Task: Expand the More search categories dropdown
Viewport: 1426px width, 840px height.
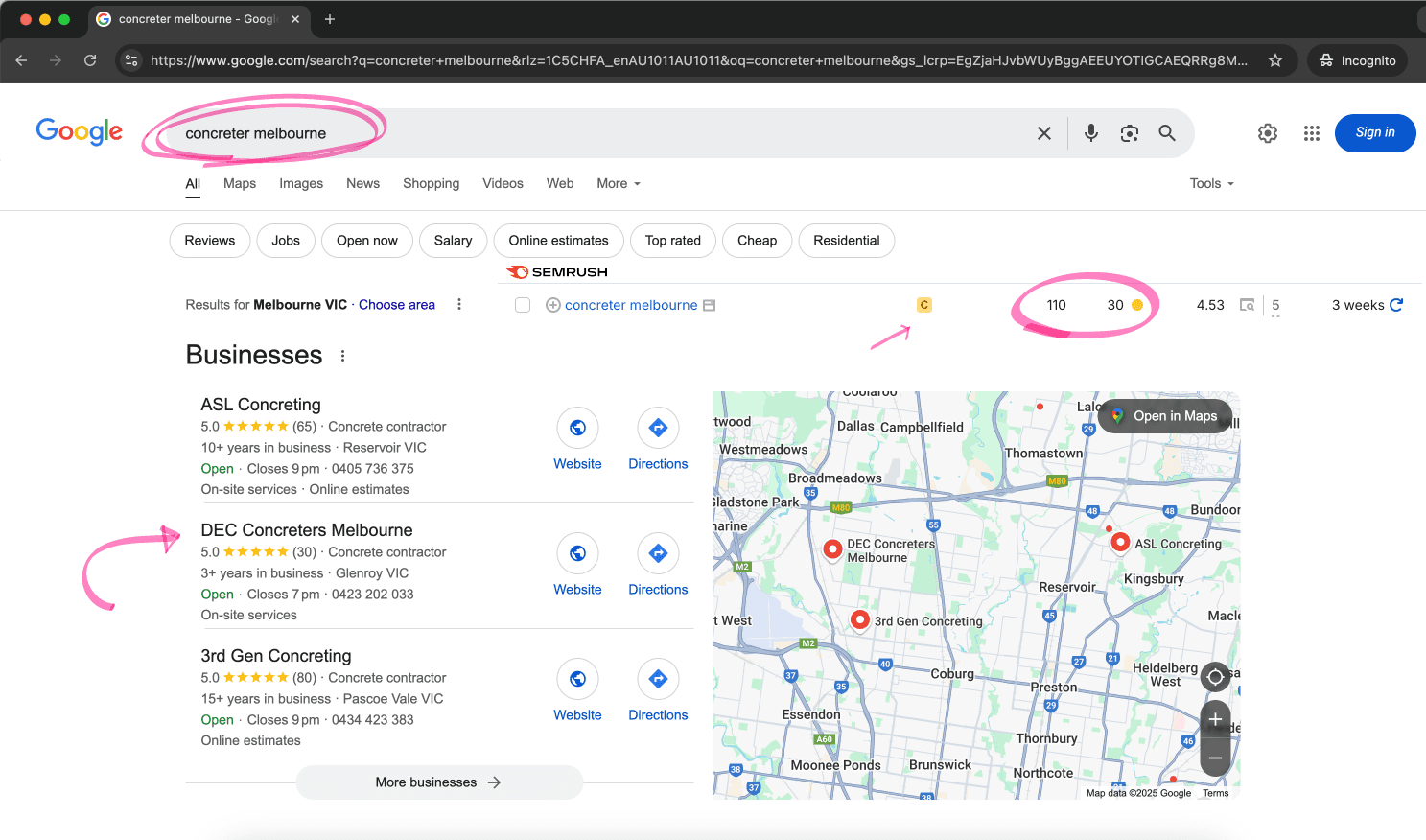Action: (618, 183)
